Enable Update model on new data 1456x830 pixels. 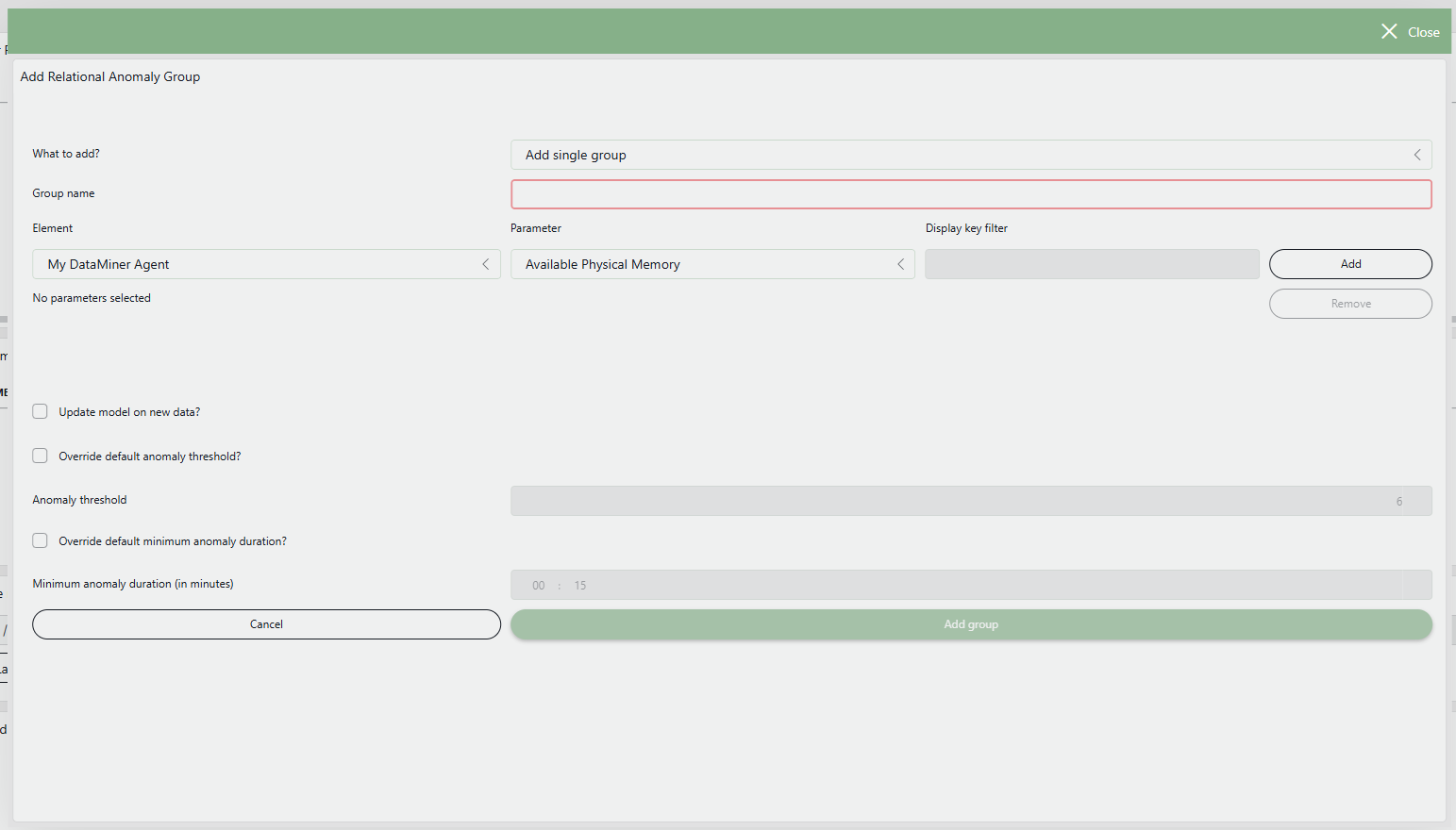tap(40, 411)
